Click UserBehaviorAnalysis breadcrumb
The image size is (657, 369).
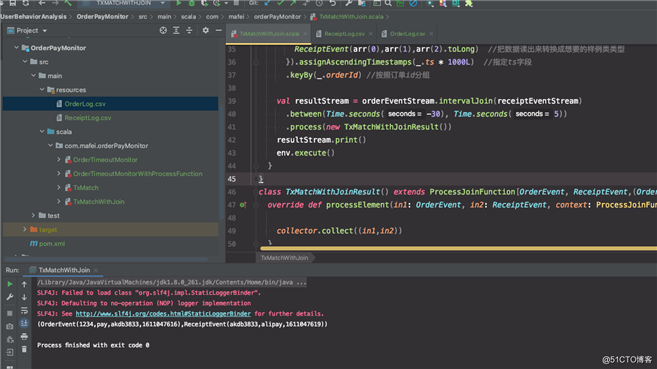(33, 17)
